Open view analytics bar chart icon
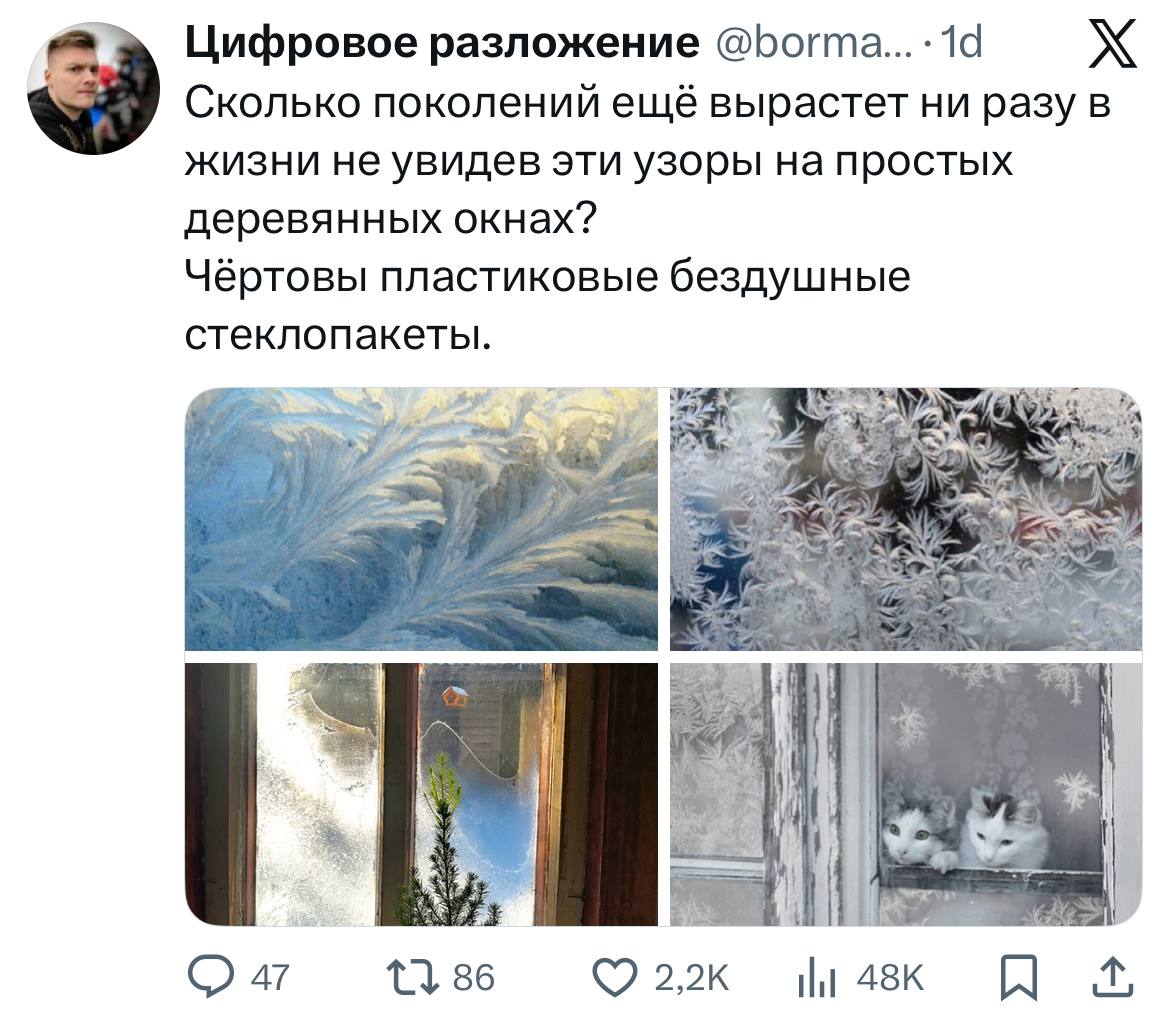Viewport: 1170px width, 1025px height. (x=816, y=979)
